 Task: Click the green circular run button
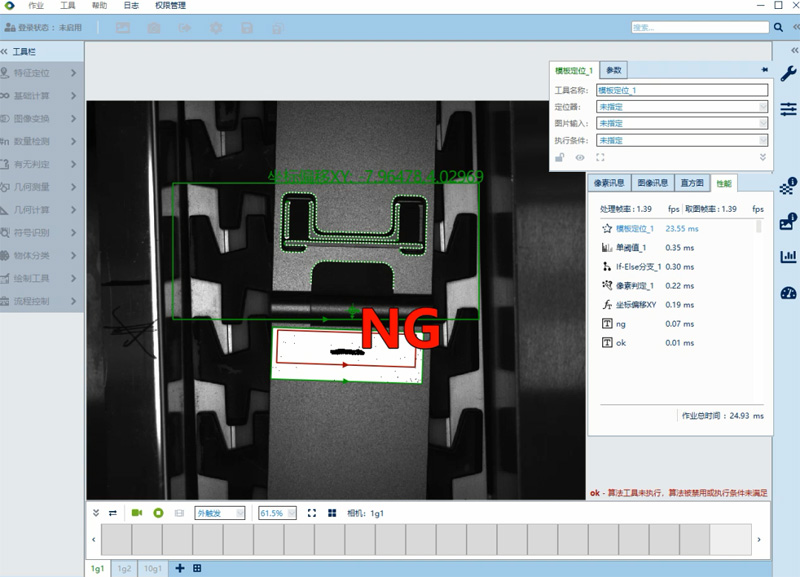click(158, 513)
